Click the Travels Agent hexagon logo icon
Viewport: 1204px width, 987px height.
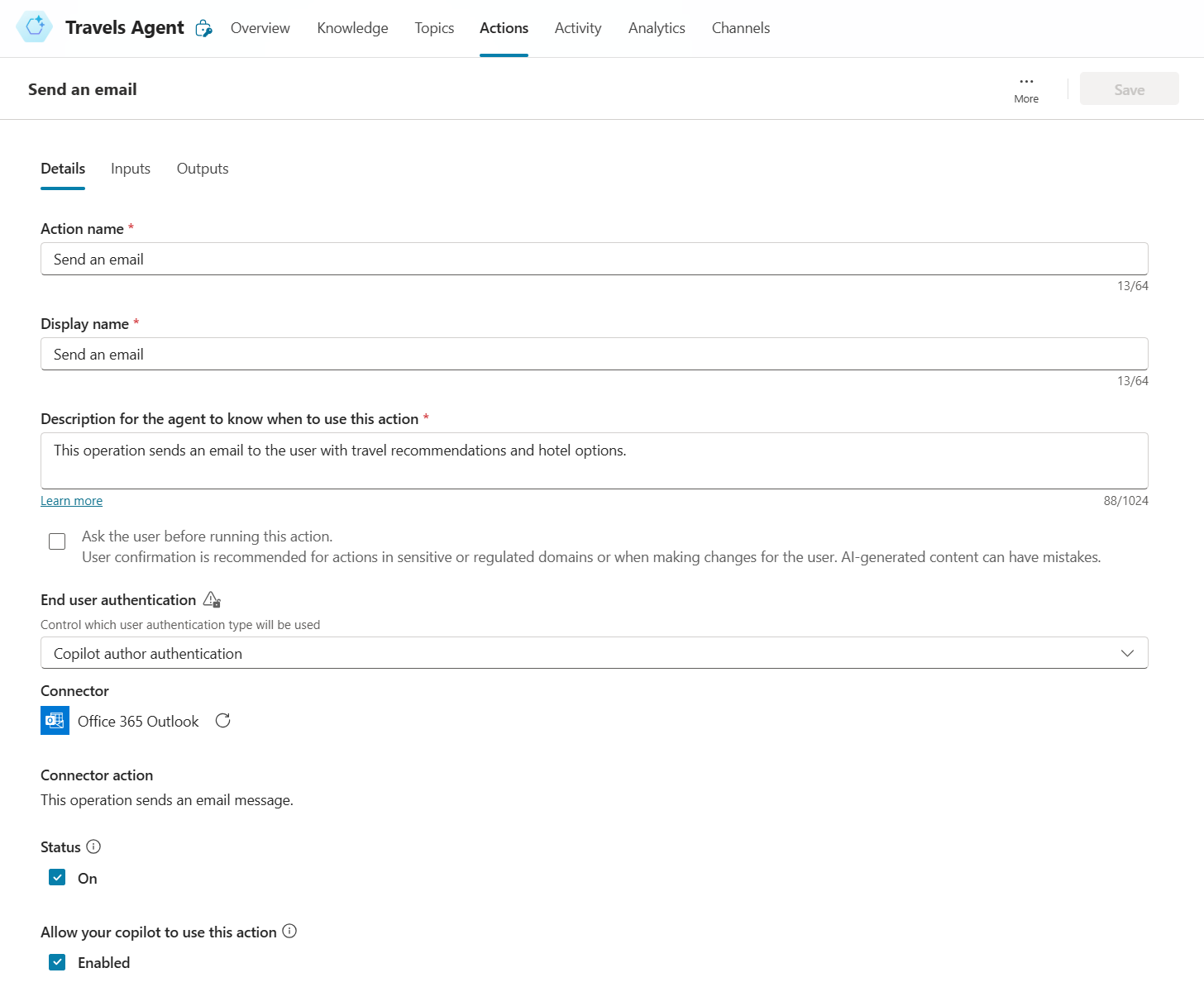click(x=35, y=27)
